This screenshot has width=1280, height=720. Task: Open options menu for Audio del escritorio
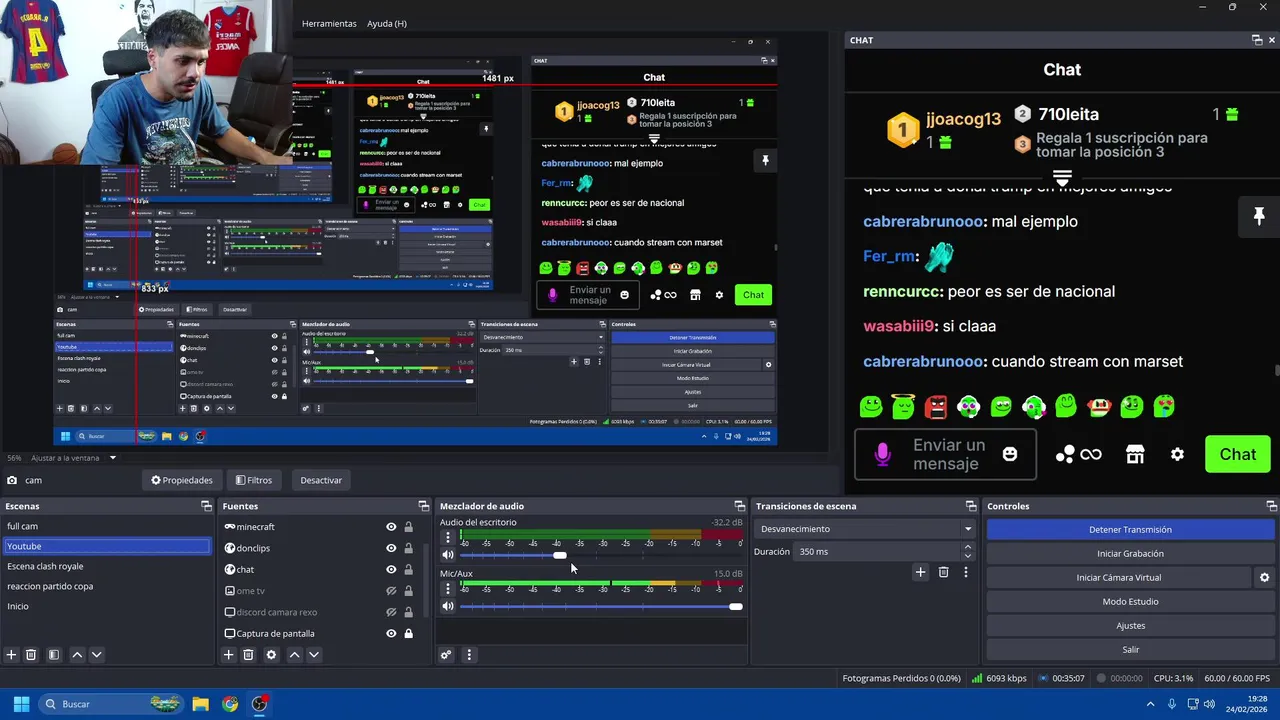pos(448,538)
